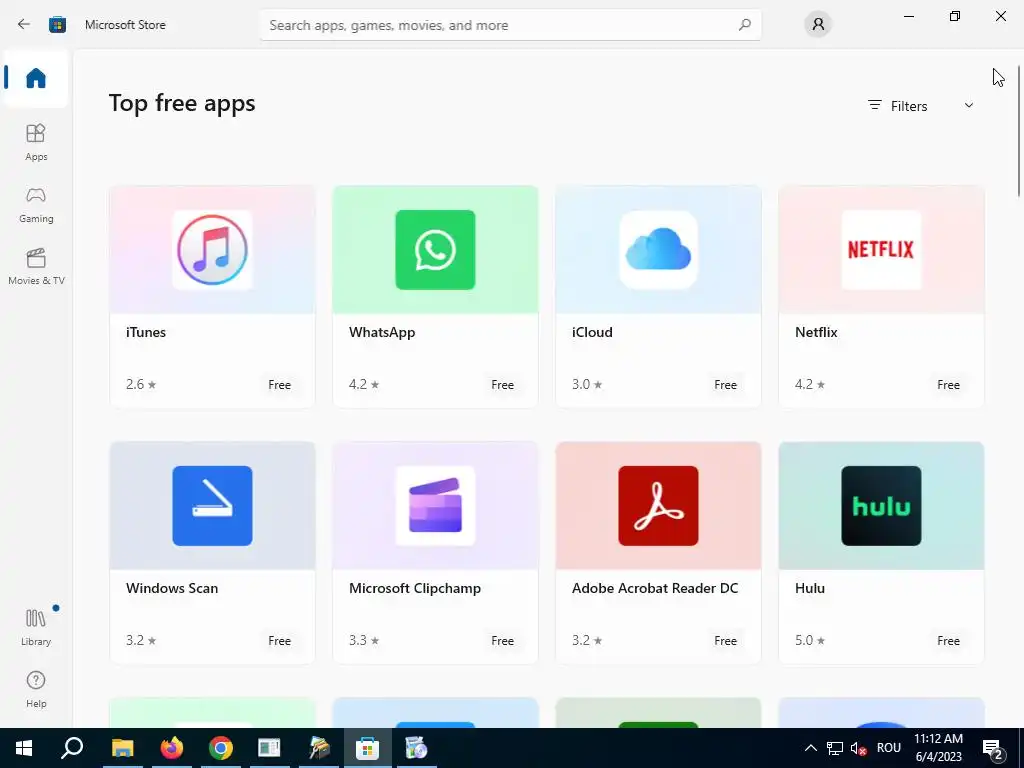Click the Windows Scan title text

coord(172,588)
